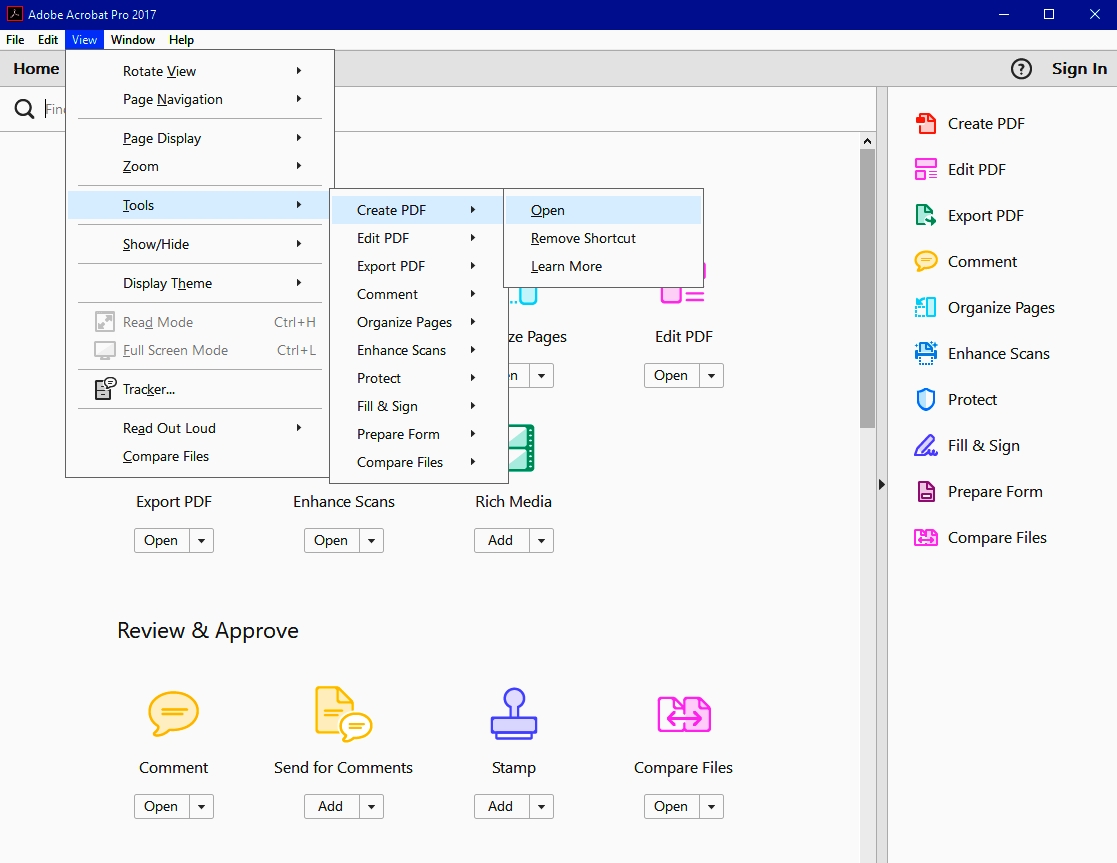Open dropdown arrow next to Export PDF Open
Viewport: 1117px width, 863px height.
pyautogui.click(x=202, y=540)
